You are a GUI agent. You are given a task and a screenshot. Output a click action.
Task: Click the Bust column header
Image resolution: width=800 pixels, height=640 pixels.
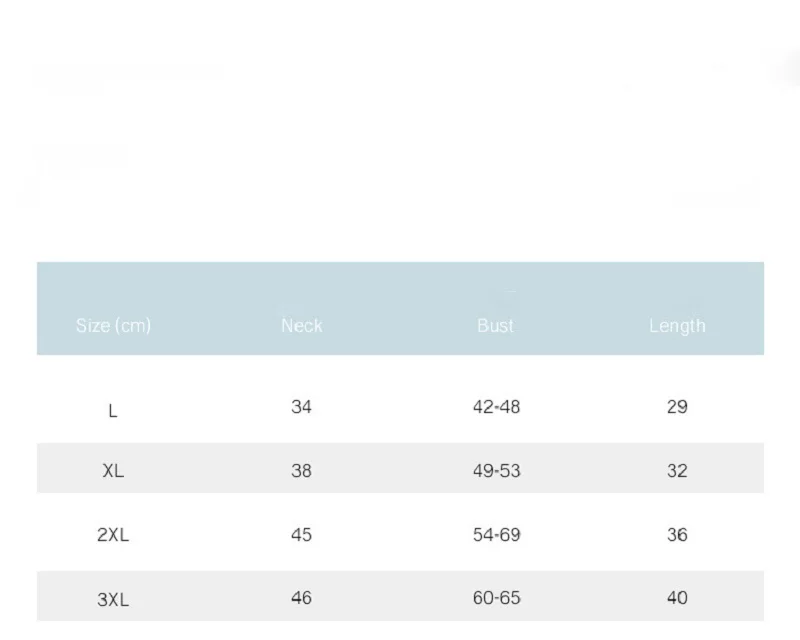click(x=496, y=326)
